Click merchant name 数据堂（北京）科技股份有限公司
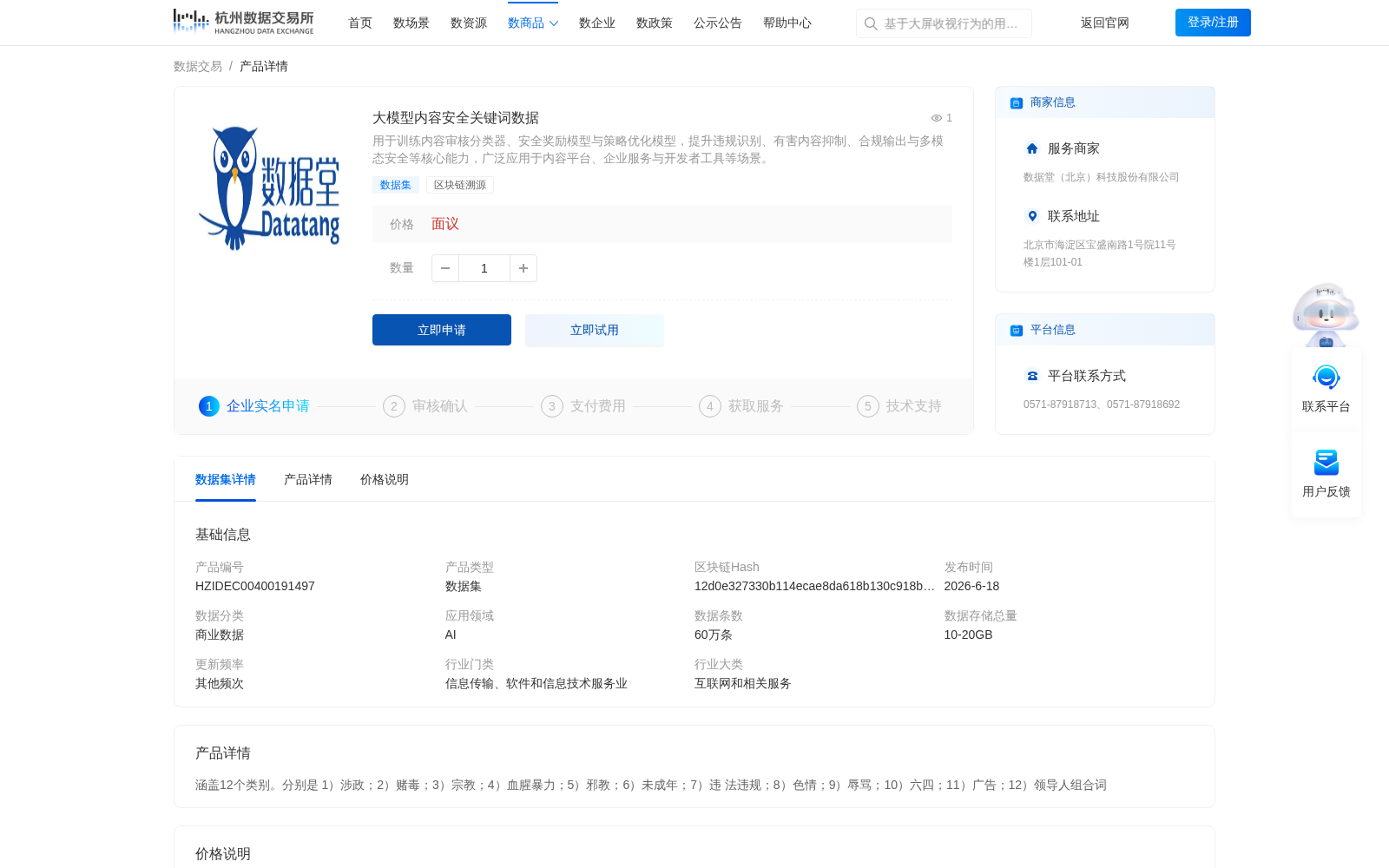Image resolution: width=1389 pixels, height=868 pixels. pyautogui.click(x=1101, y=177)
